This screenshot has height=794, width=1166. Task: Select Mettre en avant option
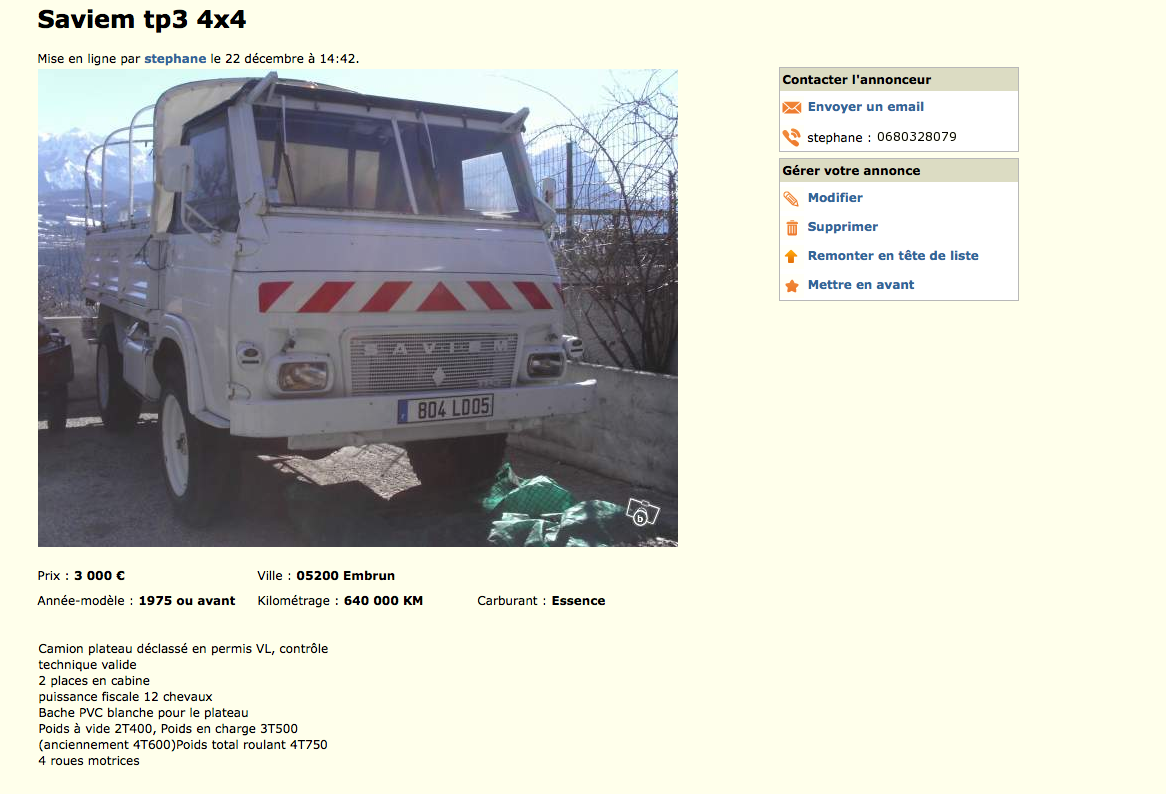[861, 285]
